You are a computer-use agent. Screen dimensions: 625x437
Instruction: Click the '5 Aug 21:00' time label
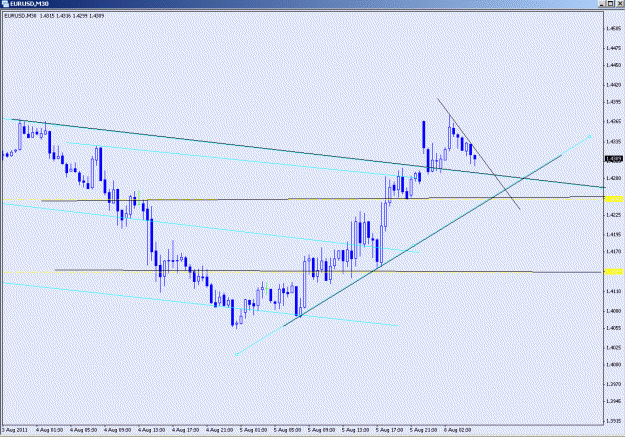point(423,430)
